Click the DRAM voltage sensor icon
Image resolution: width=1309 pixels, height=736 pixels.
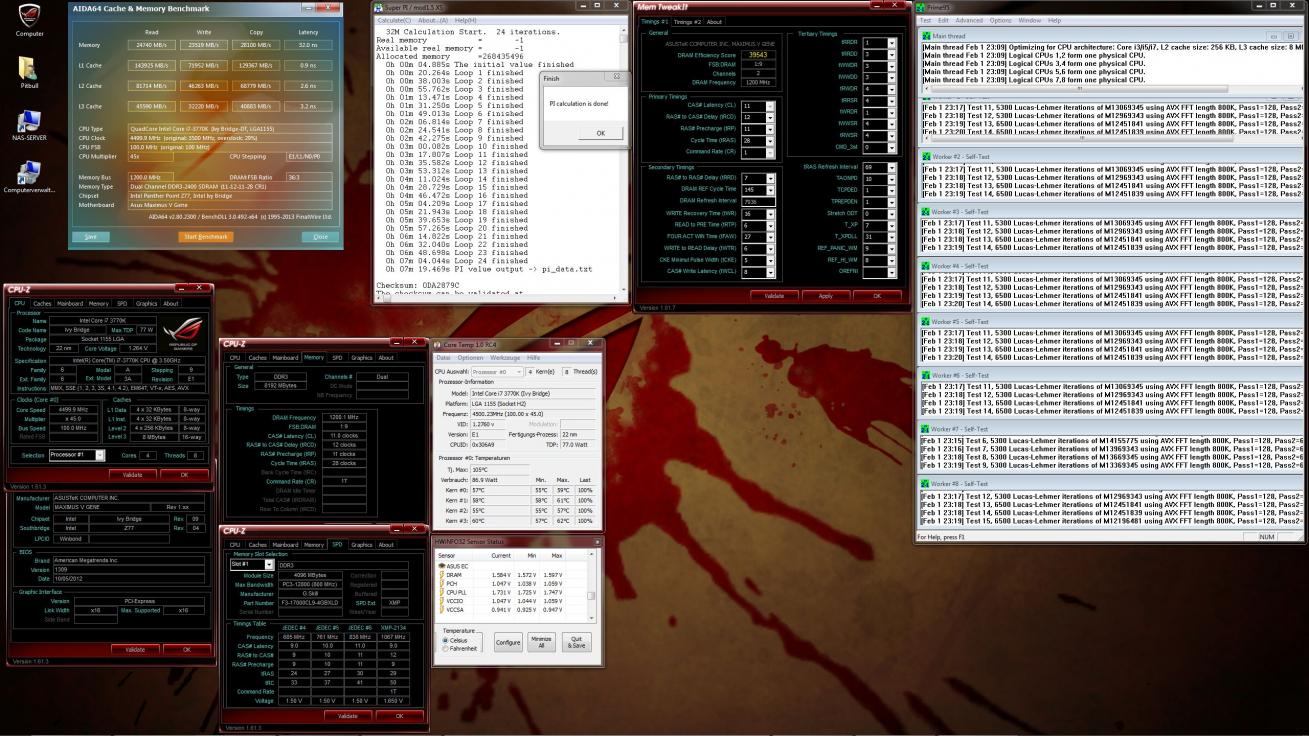point(442,575)
